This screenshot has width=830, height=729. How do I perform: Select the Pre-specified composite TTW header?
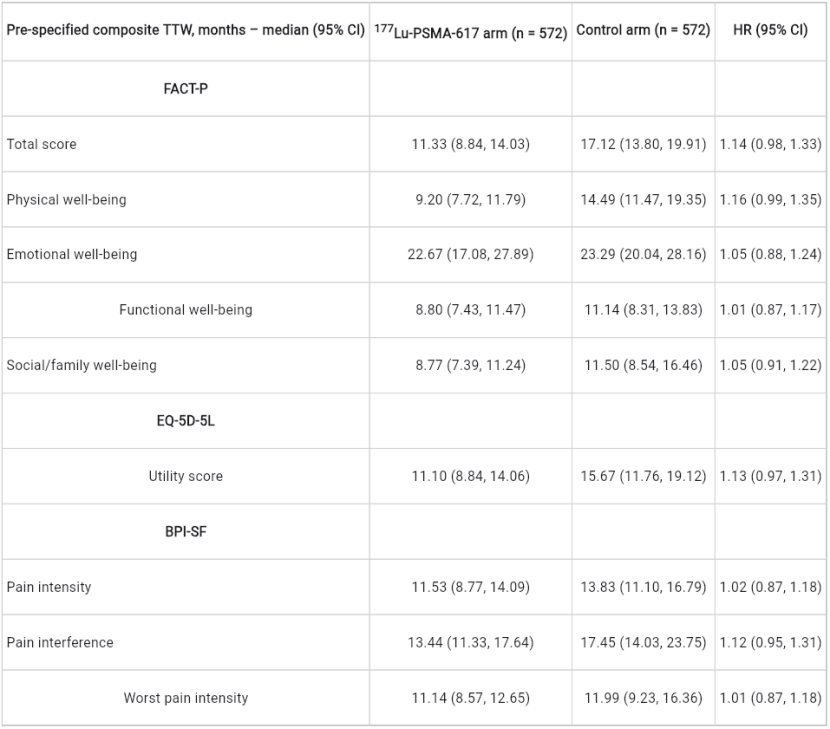[185, 30]
